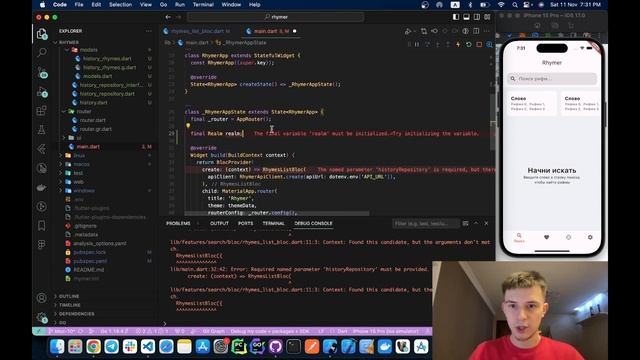Expand the DEPENDENCIES section
The image size is (640, 360).
76,314
